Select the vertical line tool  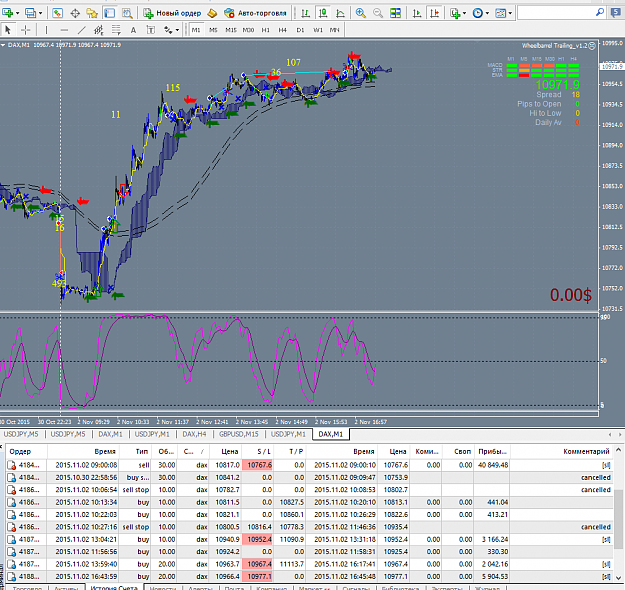pyautogui.click(x=46, y=30)
